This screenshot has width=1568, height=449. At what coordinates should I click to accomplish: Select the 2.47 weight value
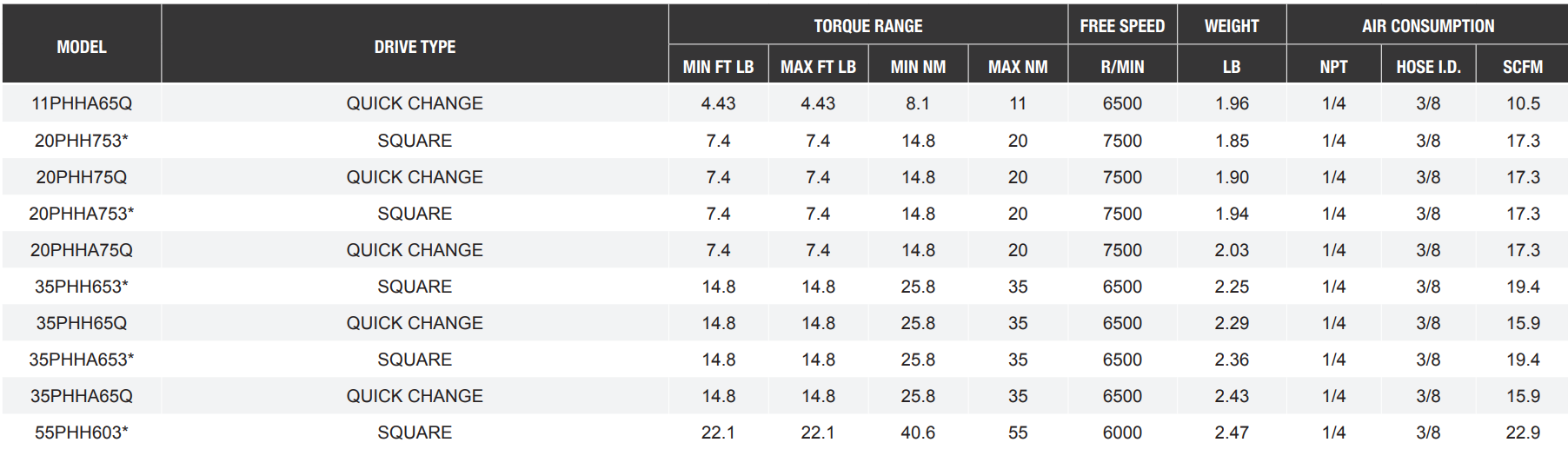tap(1232, 432)
